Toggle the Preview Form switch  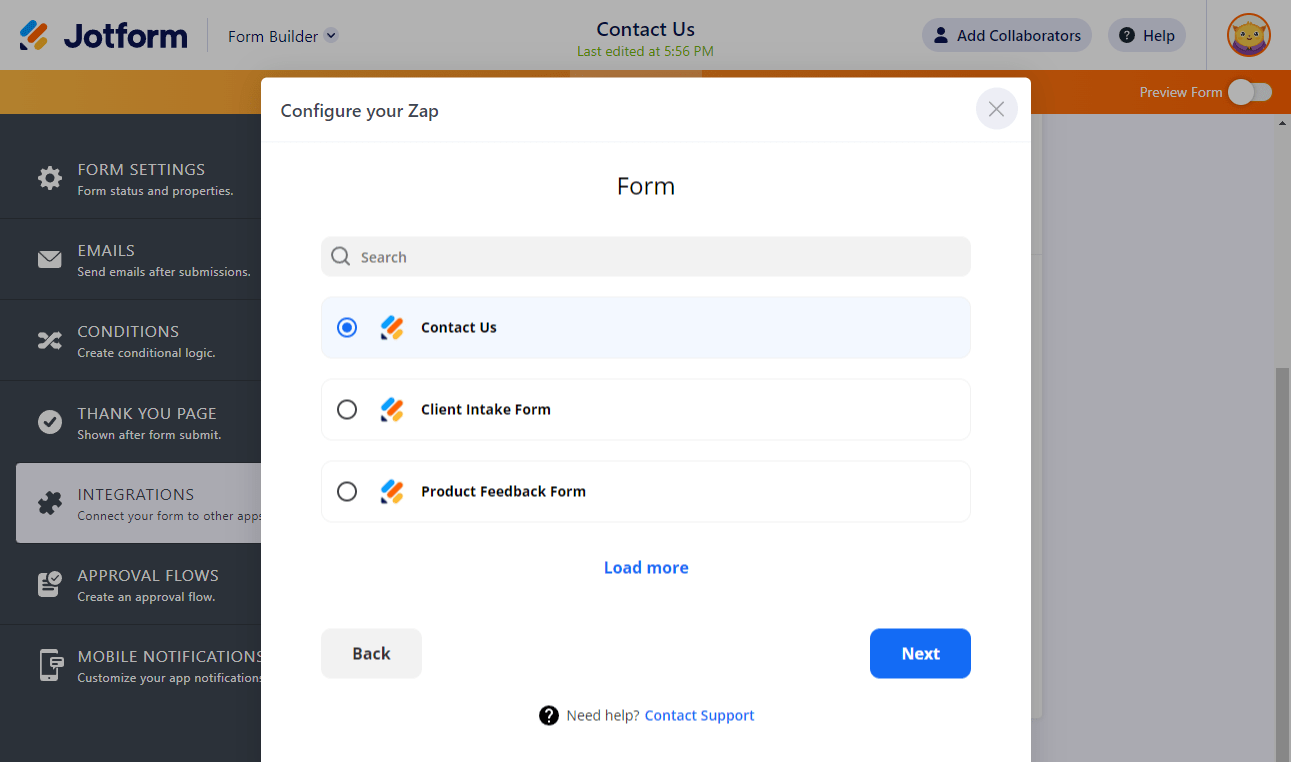pos(1250,92)
